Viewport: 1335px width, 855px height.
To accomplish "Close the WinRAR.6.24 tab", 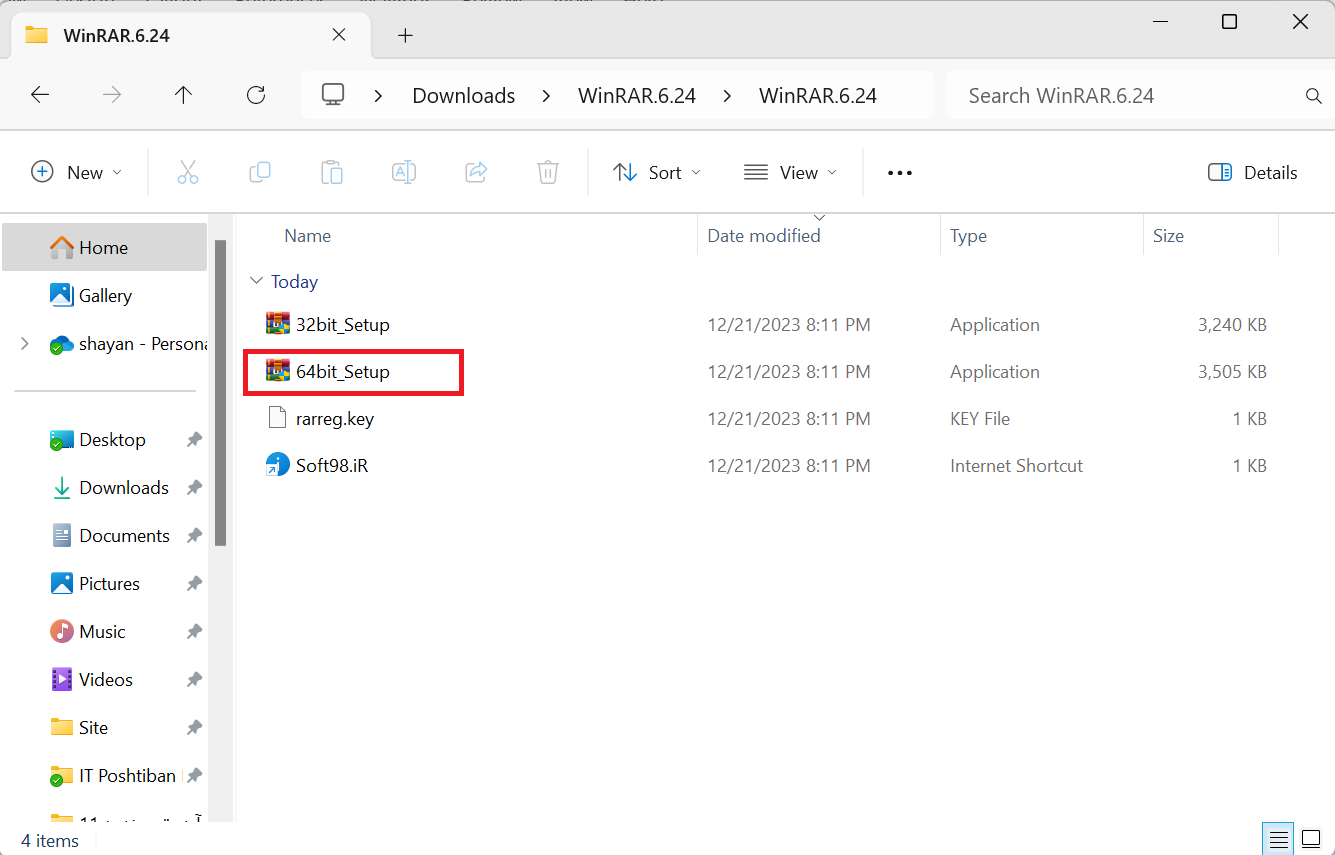I will tap(339, 35).
